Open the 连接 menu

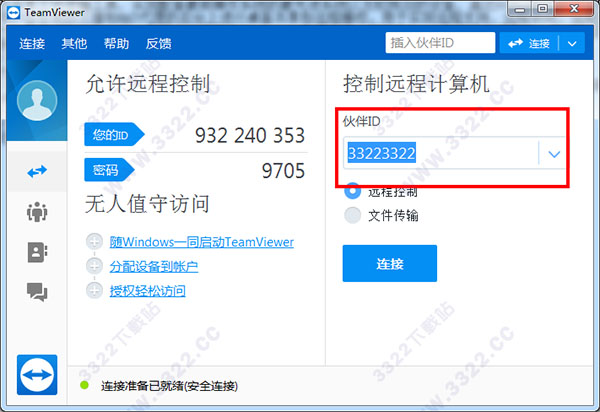pyautogui.click(x=32, y=44)
